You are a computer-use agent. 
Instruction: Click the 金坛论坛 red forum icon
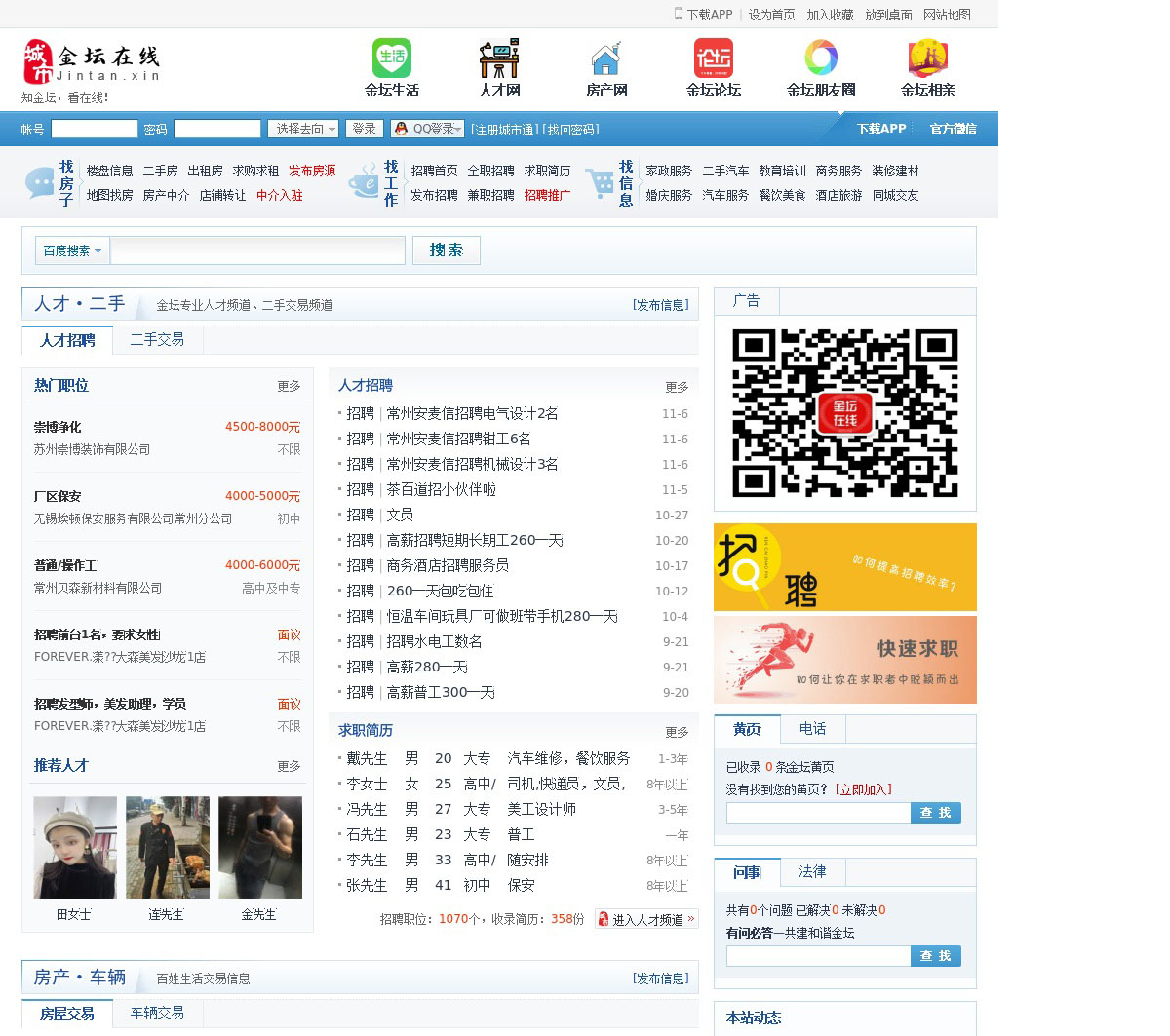(713, 58)
